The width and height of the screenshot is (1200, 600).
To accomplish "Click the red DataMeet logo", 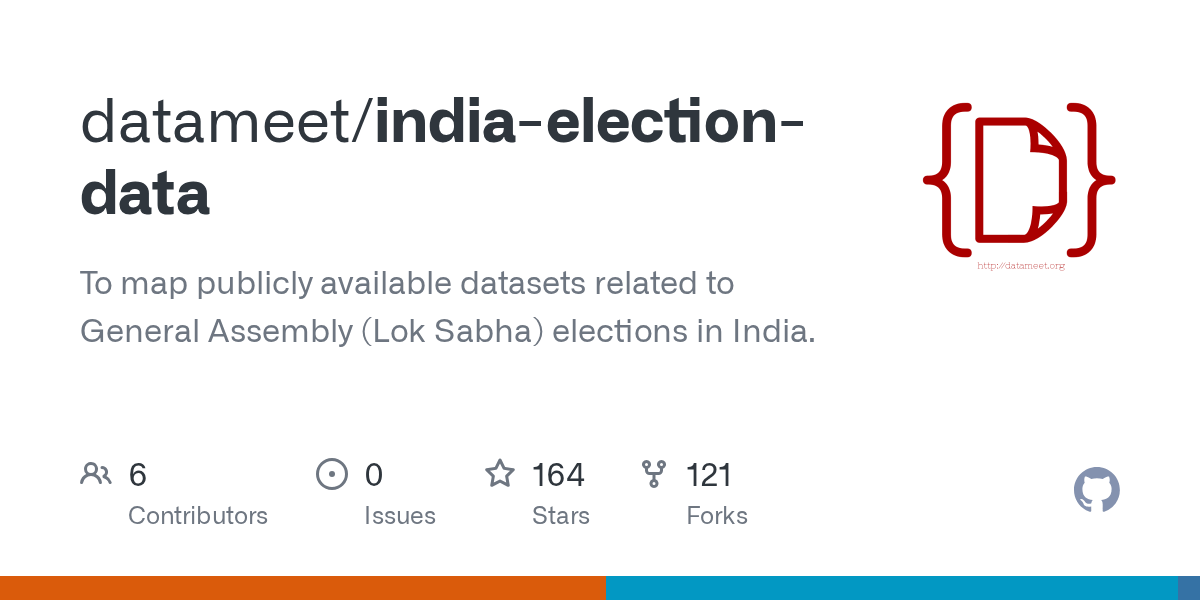I will (x=1019, y=178).
